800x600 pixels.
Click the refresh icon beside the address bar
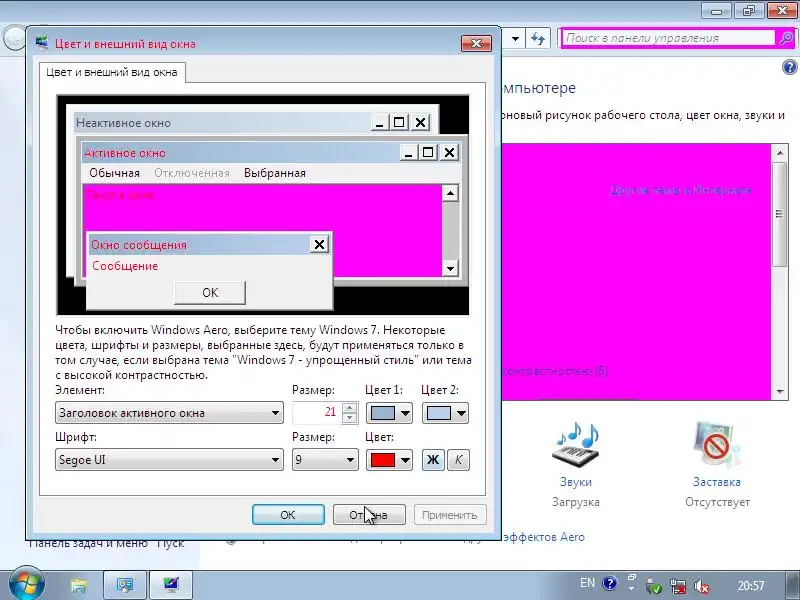[538, 38]
